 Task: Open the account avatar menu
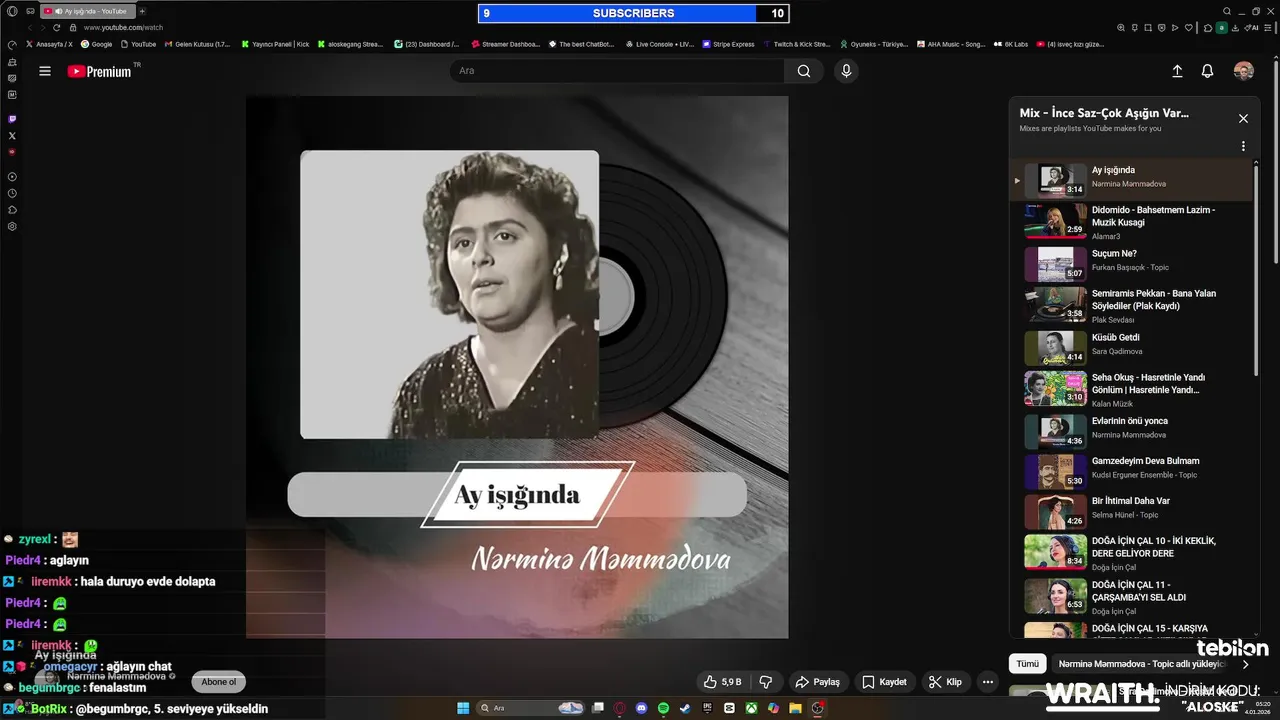(x=1243, y=71)
